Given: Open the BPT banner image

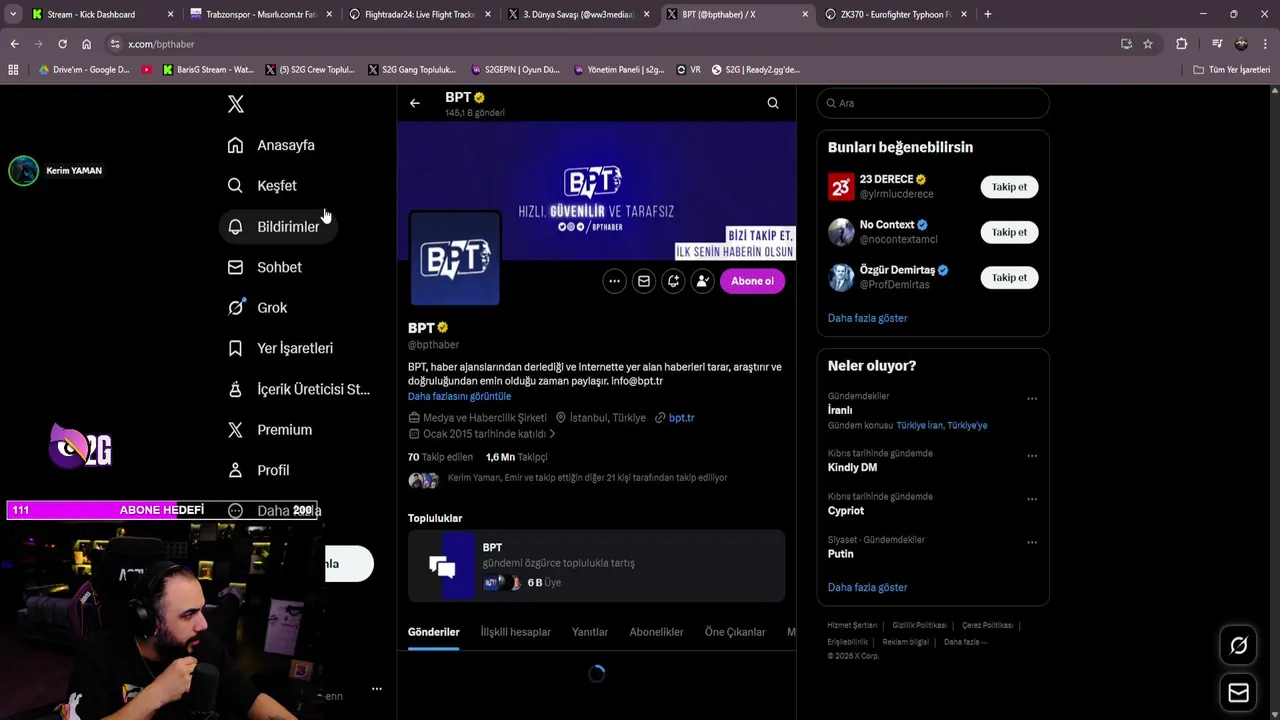Looking at the screenshot, I should 597,190.
